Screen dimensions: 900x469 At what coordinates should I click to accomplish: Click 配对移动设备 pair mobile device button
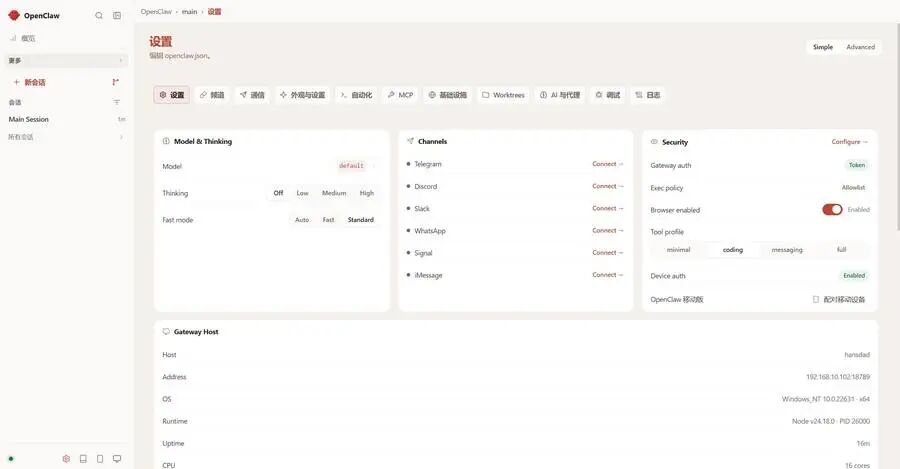(x=839, y=300)
